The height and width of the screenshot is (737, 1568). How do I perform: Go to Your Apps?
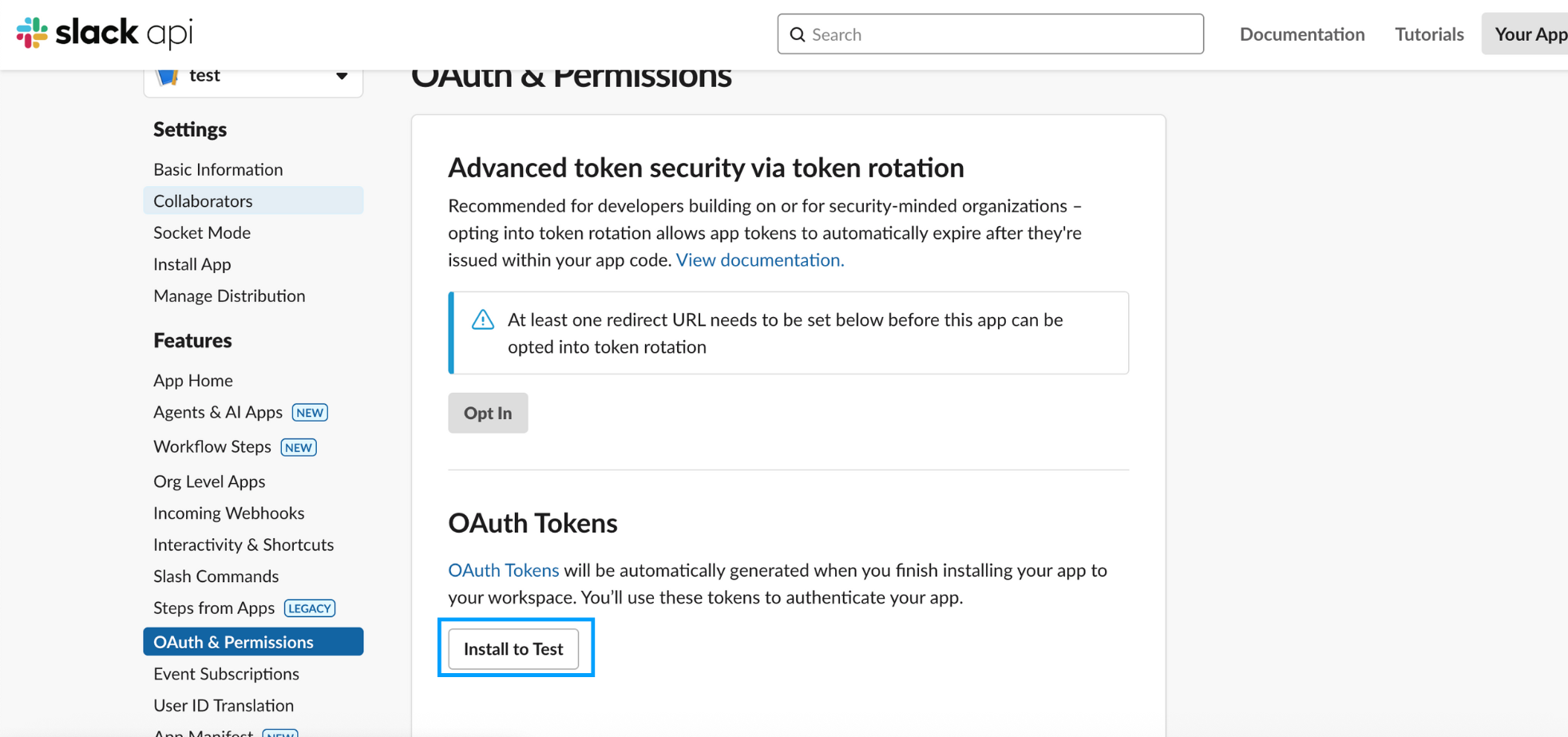point(1528,34)
